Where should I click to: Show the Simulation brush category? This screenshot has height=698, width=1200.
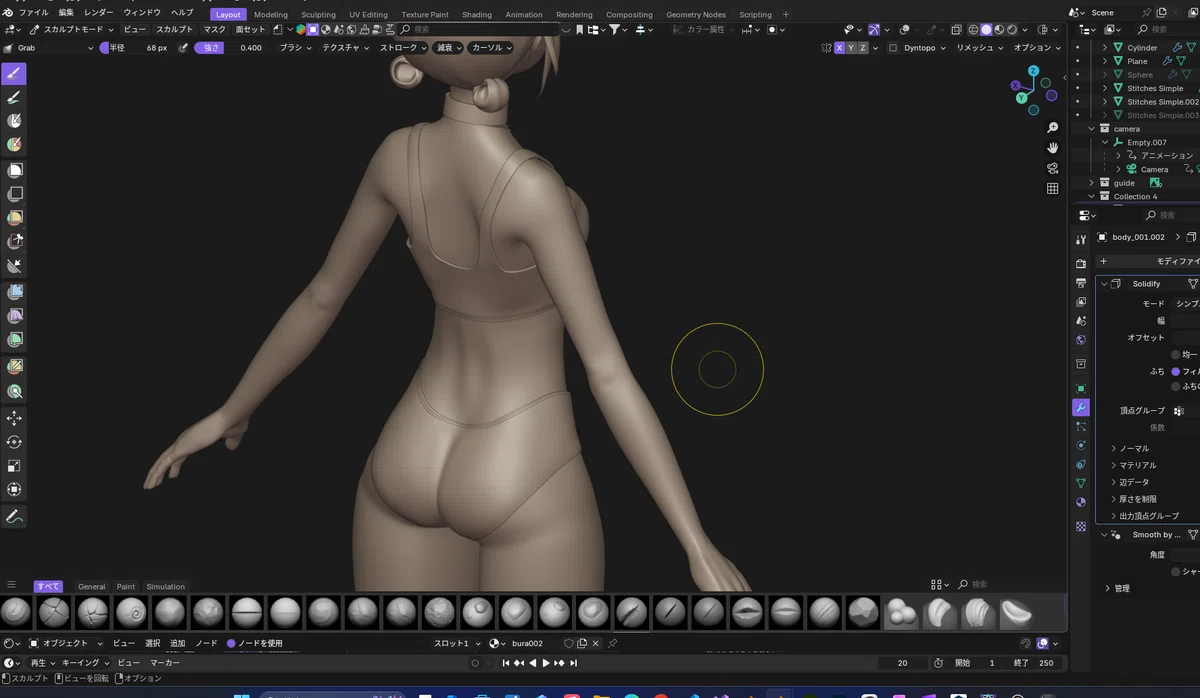(x=165, y=587)
